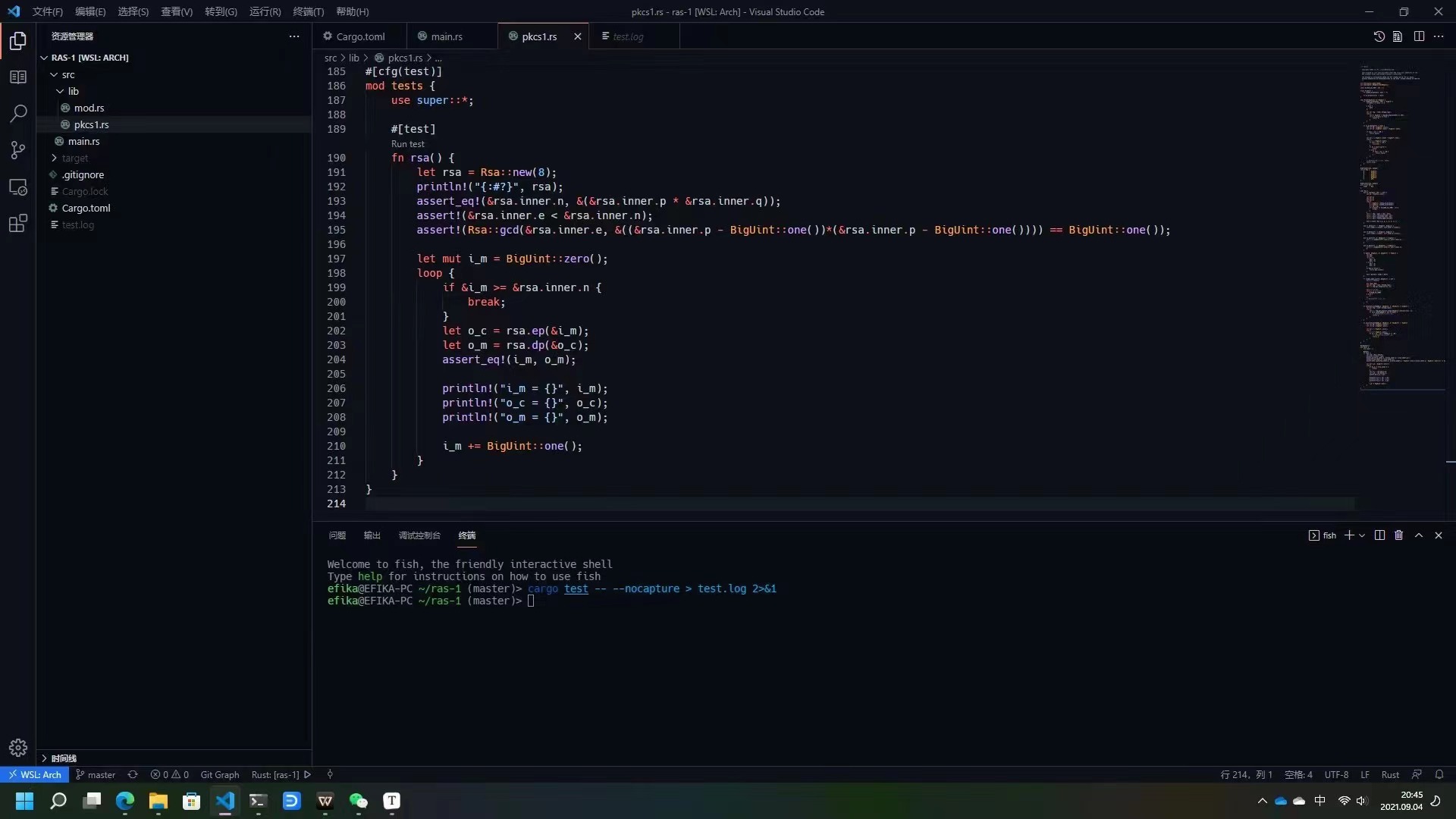Screen dimensions: 1456x819
Task: Open mod.rs in explorer tree
Action: [x=89, y=108]
